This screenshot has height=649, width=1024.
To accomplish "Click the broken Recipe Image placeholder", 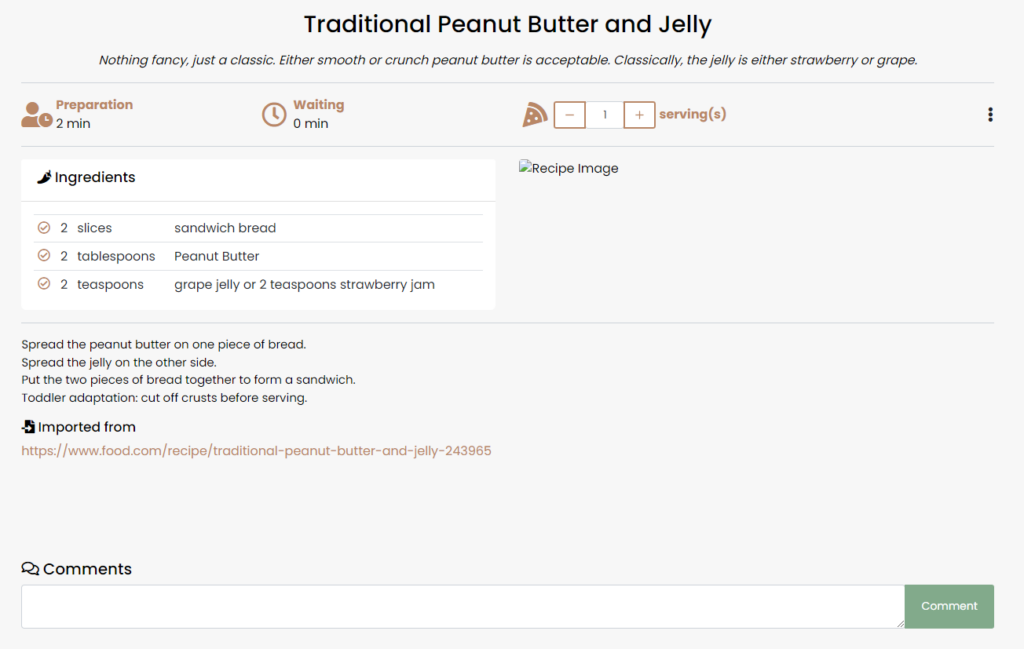I will [569, 168].
